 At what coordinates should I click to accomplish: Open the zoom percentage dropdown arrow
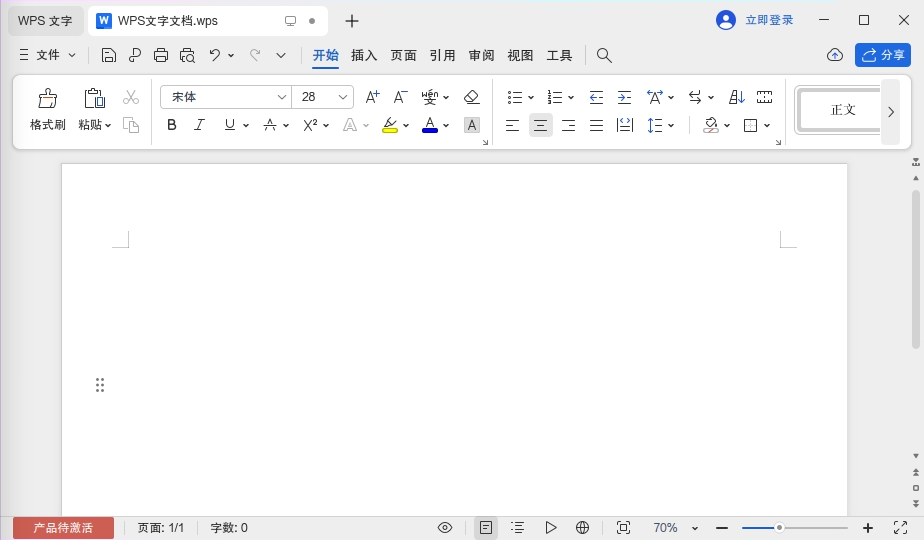click(x=695, y=528)
